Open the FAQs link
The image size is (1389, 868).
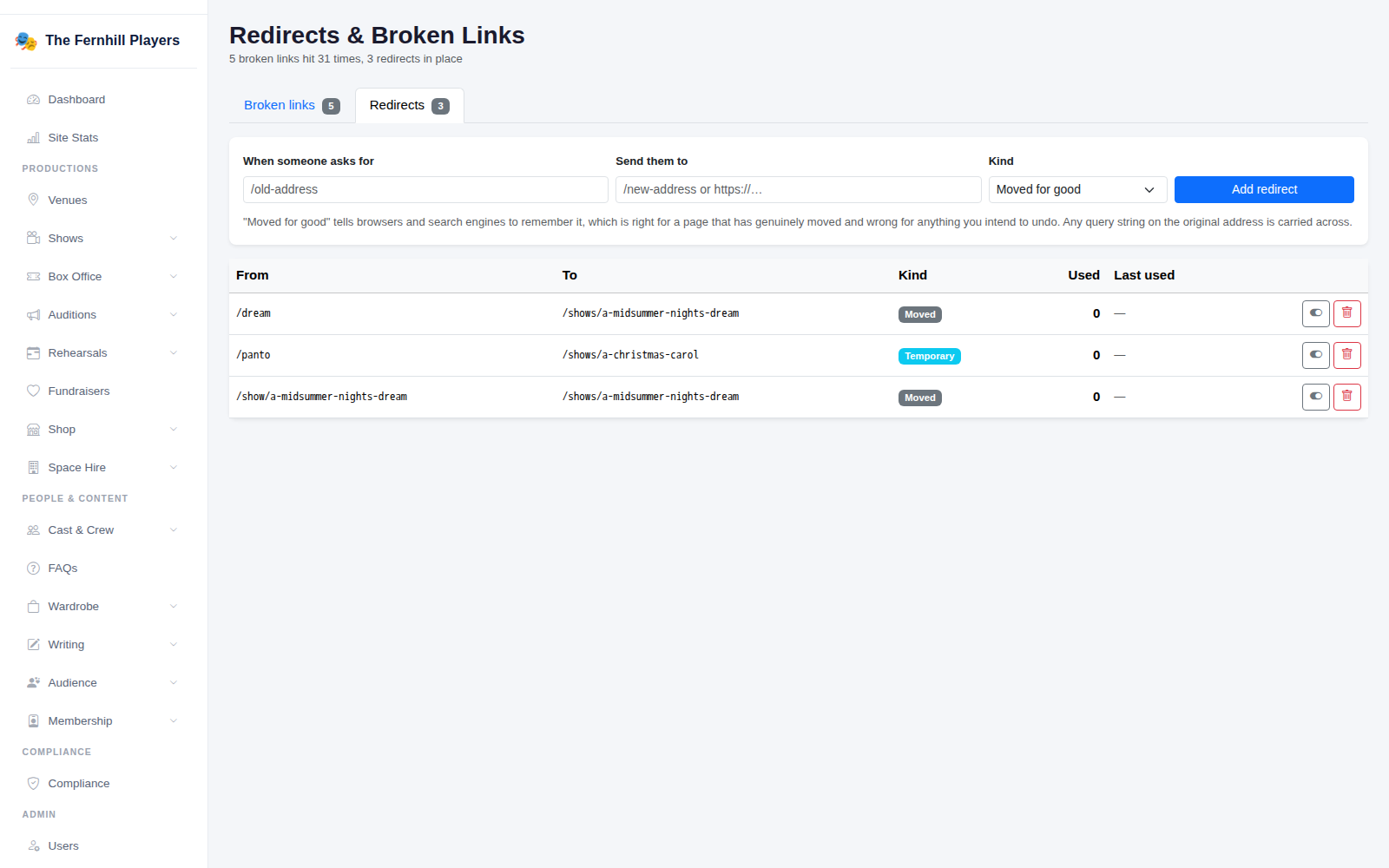point(103,569)
